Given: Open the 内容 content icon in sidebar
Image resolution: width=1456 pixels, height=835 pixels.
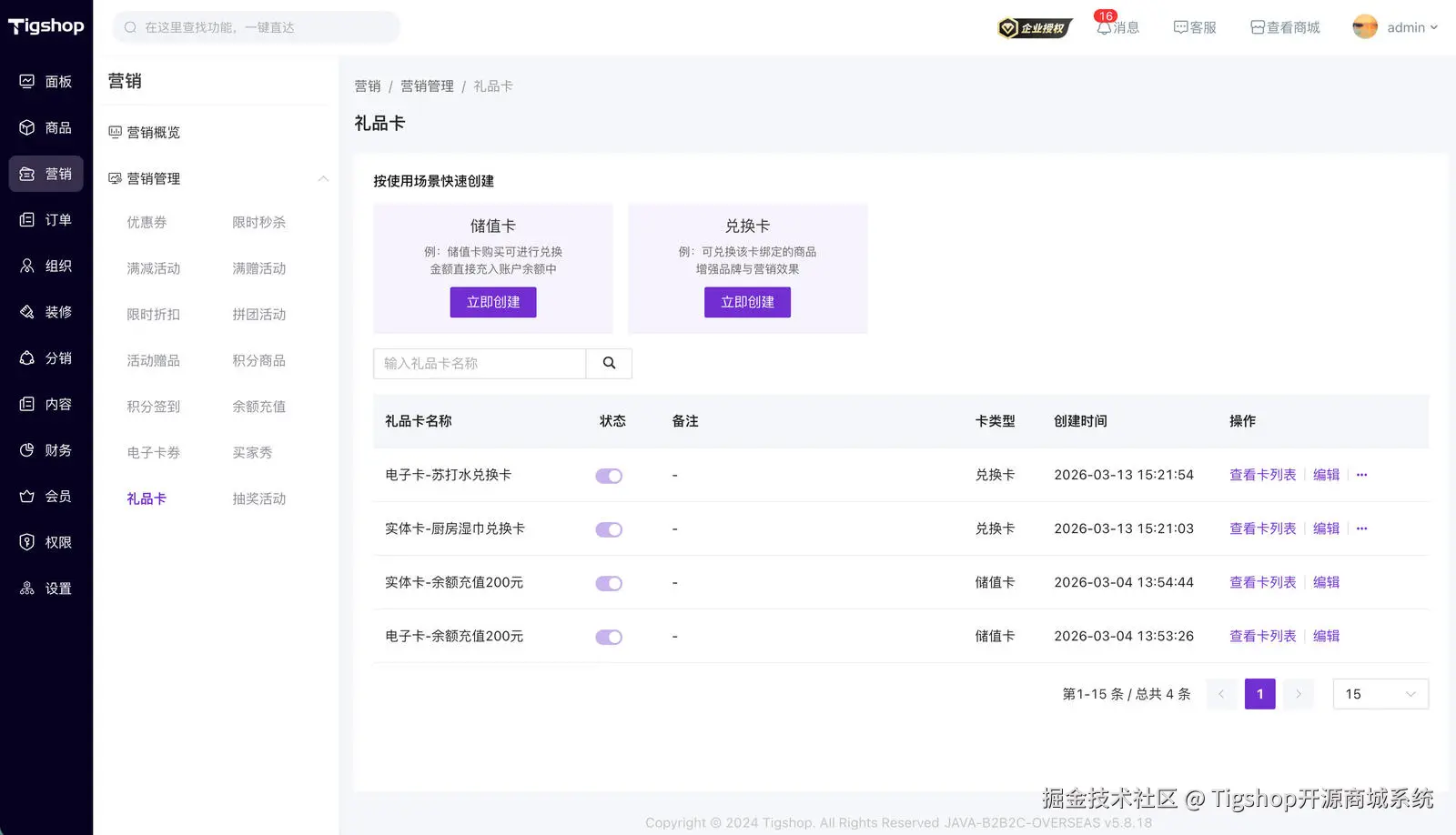Looking at the screenshot, I should (x=27, y=404).
